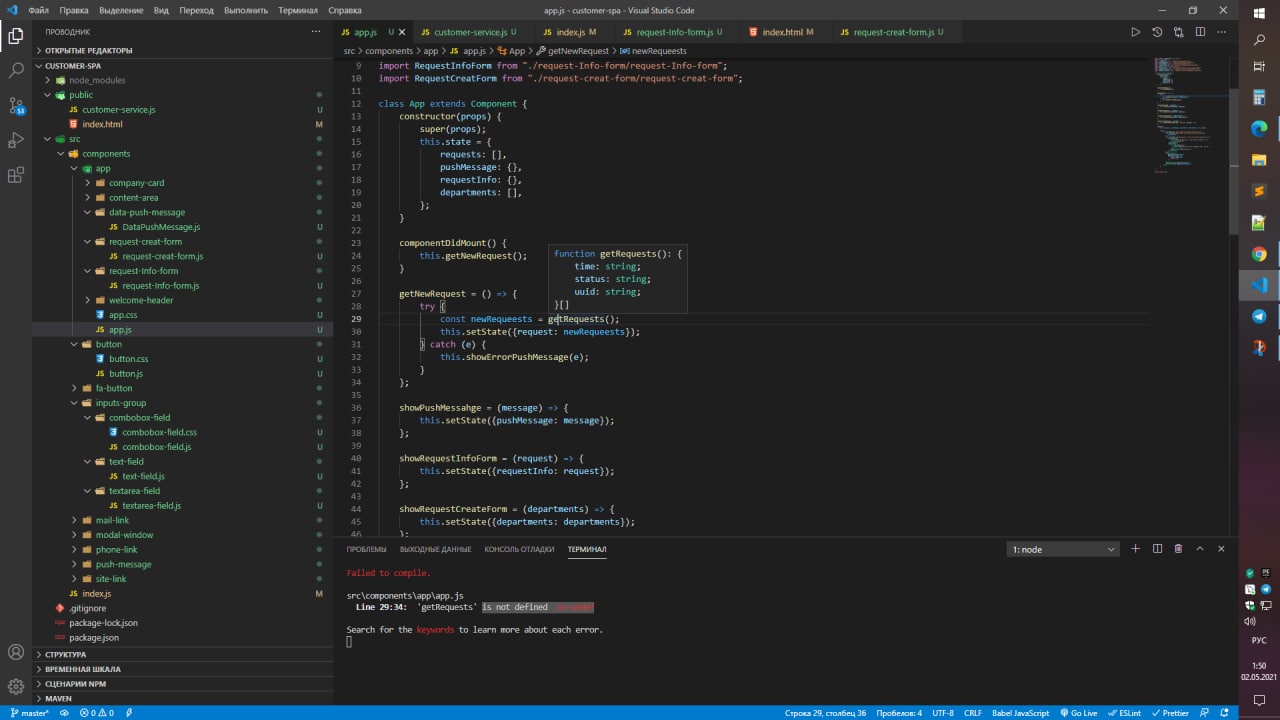Click the Run code play icon
Image resolution: width=1280 pixels, height=720 pixels.
tap(1135, 32)
